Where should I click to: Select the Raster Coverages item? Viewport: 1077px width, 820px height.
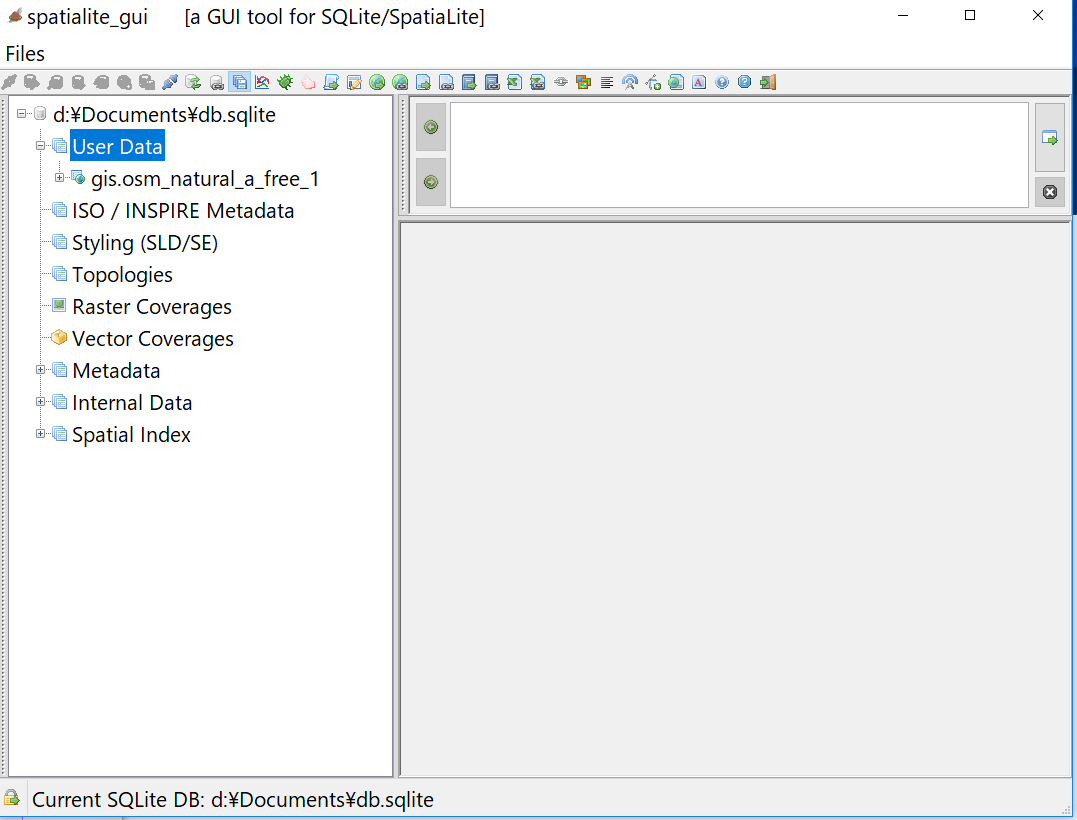[152, 307]
